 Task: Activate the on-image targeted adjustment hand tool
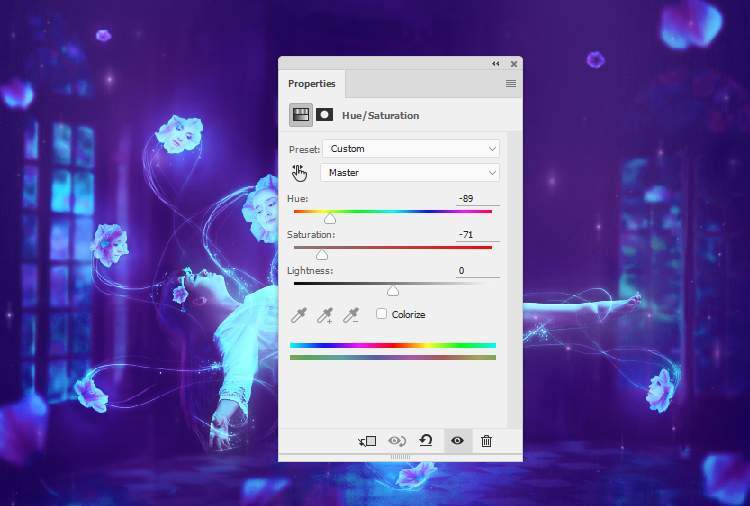pos(299,173)
